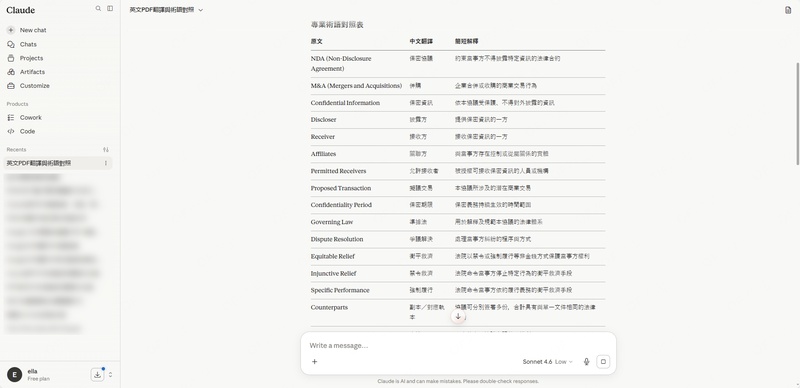
Task: Click the cell Affiliates
Action: coord(323,154)
